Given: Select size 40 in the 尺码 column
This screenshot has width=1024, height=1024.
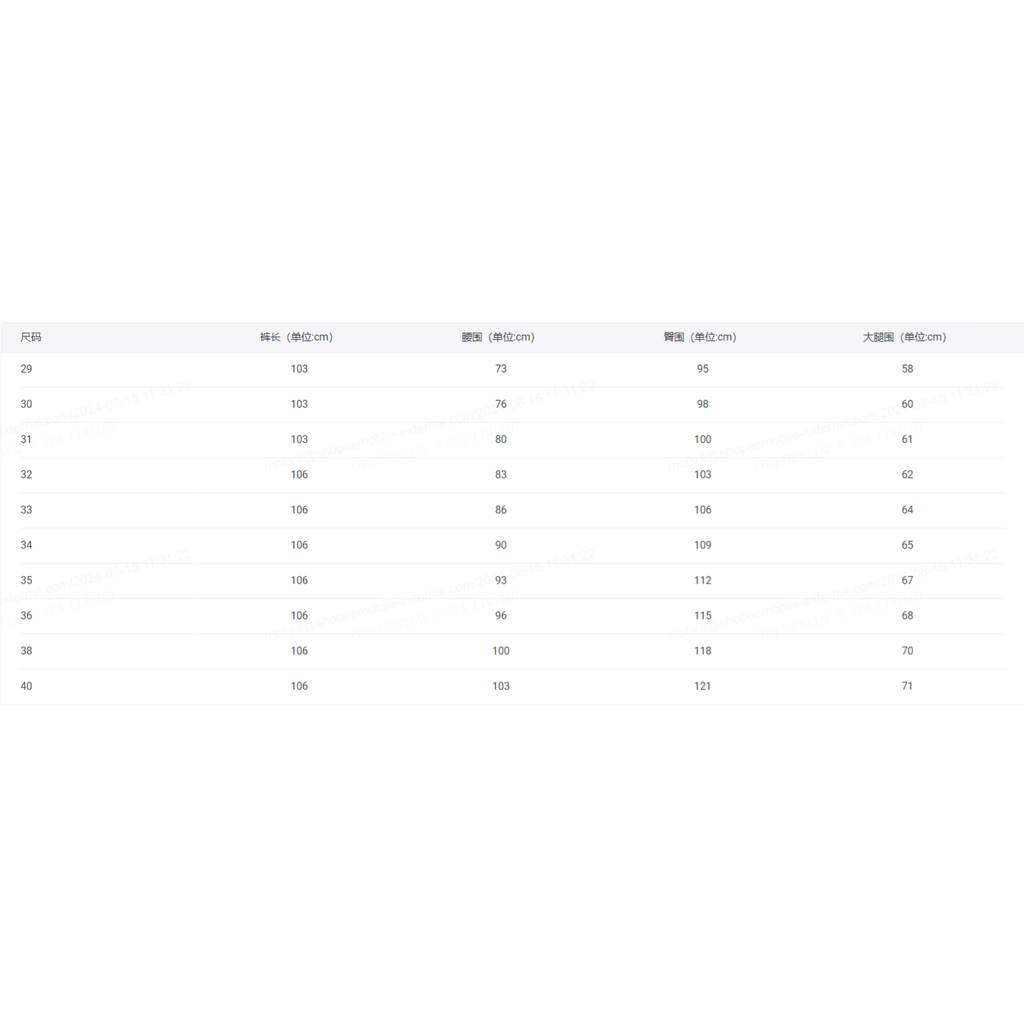Looking at the screenshot, I should tap(26, 686).
